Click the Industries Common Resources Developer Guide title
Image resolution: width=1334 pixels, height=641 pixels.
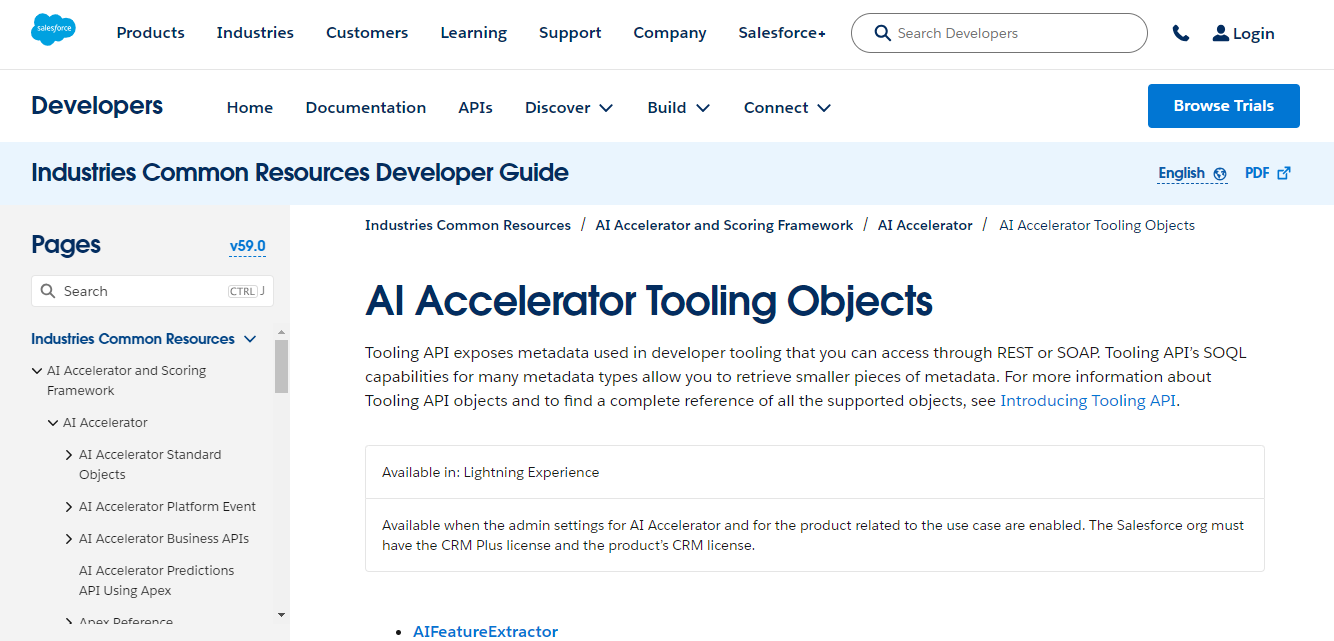click(300, 173)
